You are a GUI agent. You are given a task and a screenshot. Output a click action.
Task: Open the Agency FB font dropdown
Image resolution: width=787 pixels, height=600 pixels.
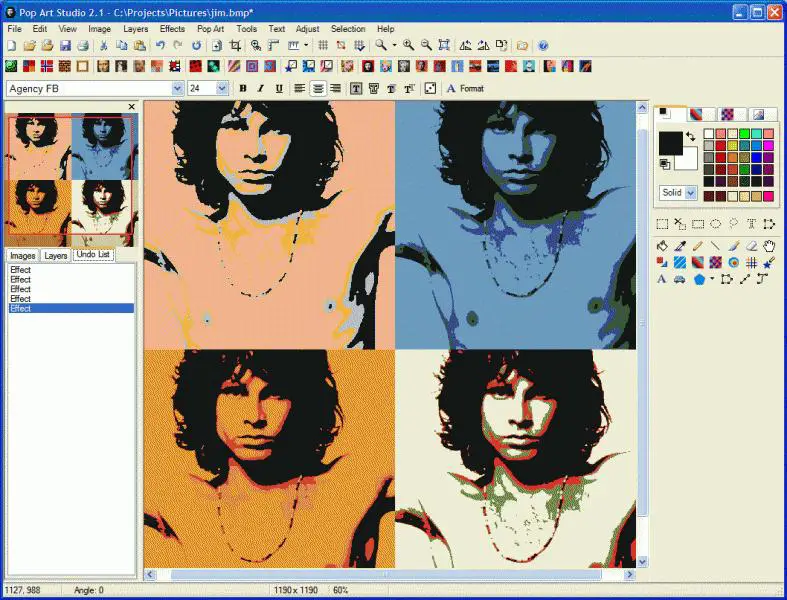tap(177, 88)
